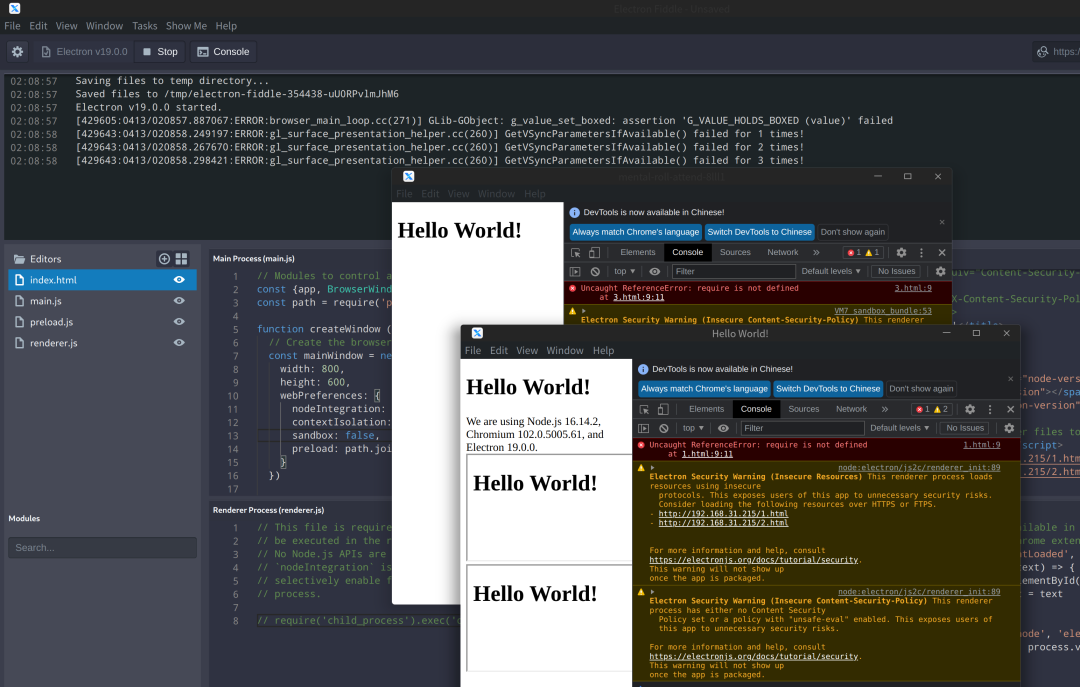Show console sidebar in the rear window
Viewport: 1080px width, 687px height.
575,271
